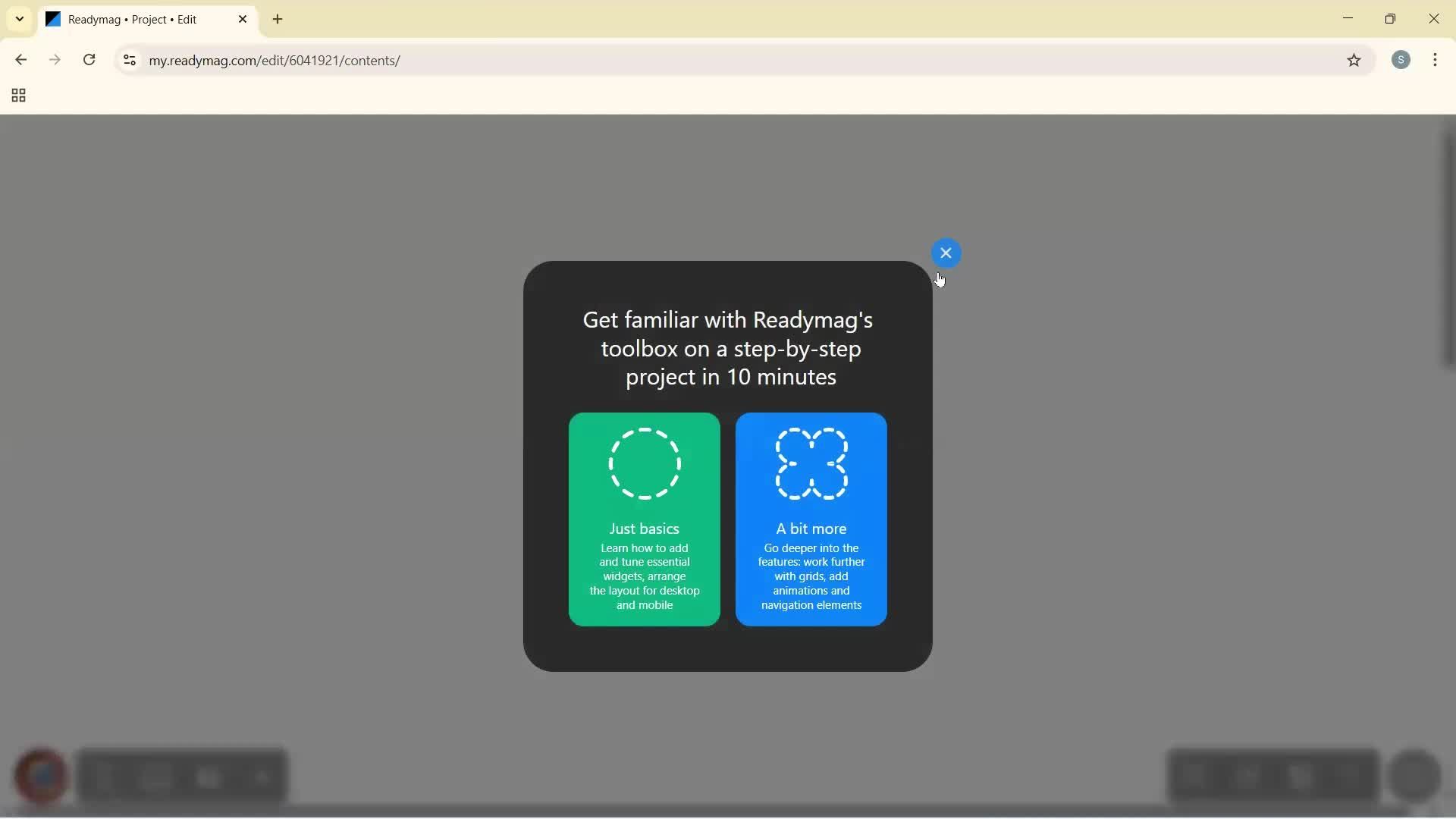Go back to the previous page

click(20, 60)
